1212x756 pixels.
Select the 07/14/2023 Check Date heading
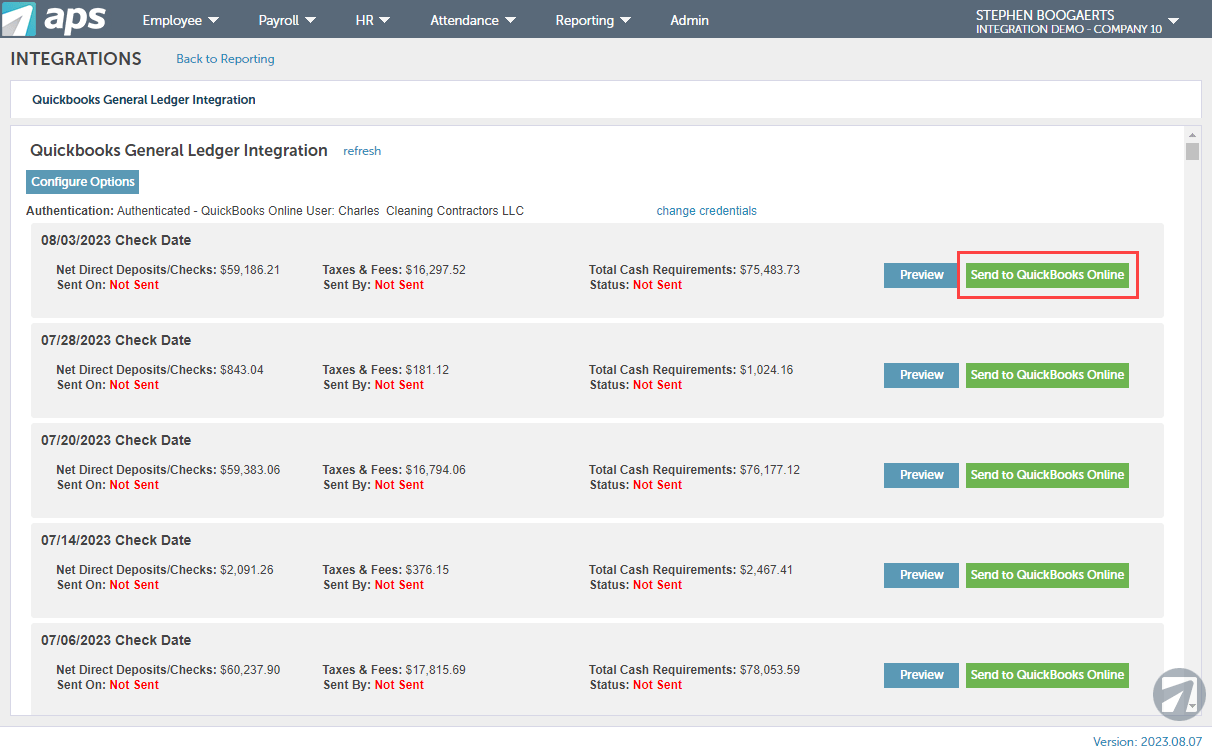116,540
